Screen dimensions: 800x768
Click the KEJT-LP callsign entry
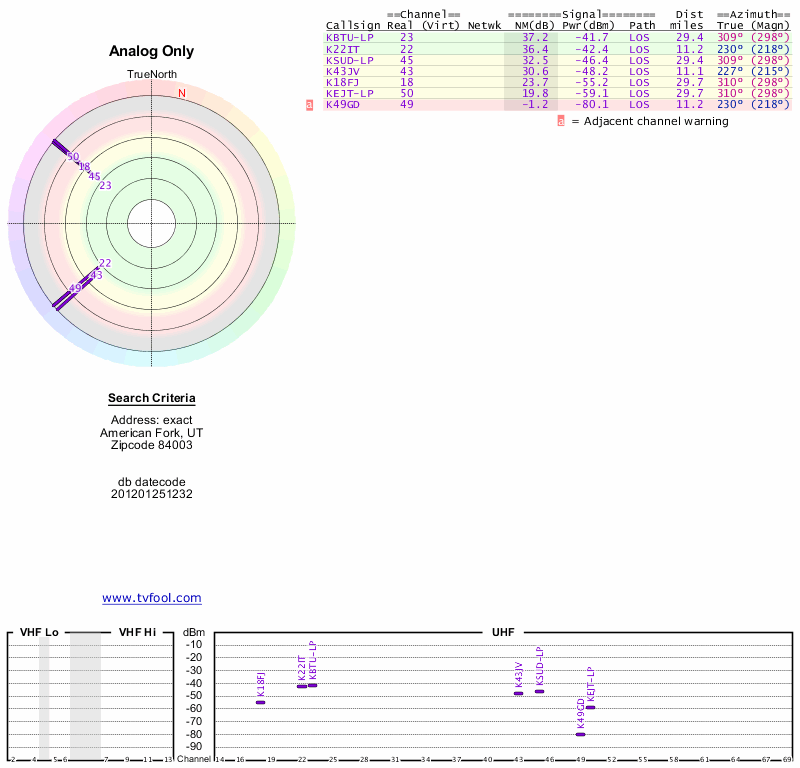[350, 93]
